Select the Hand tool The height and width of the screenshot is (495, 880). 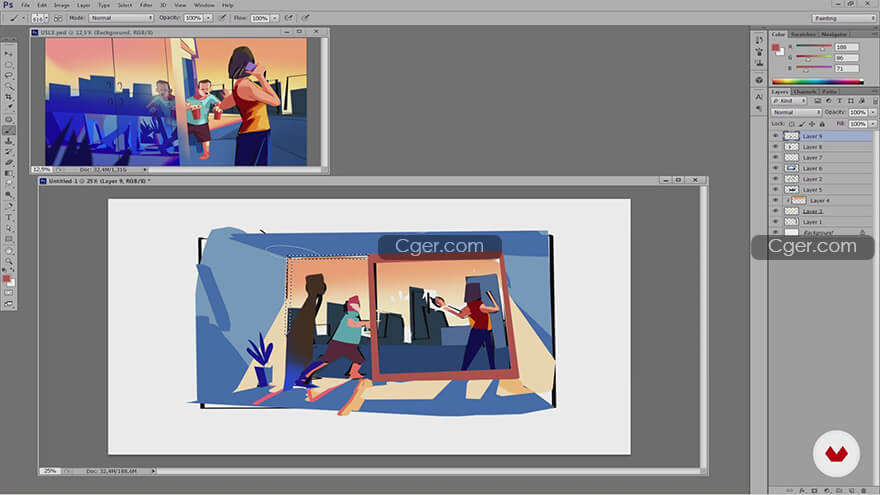(x=8, y=250)
